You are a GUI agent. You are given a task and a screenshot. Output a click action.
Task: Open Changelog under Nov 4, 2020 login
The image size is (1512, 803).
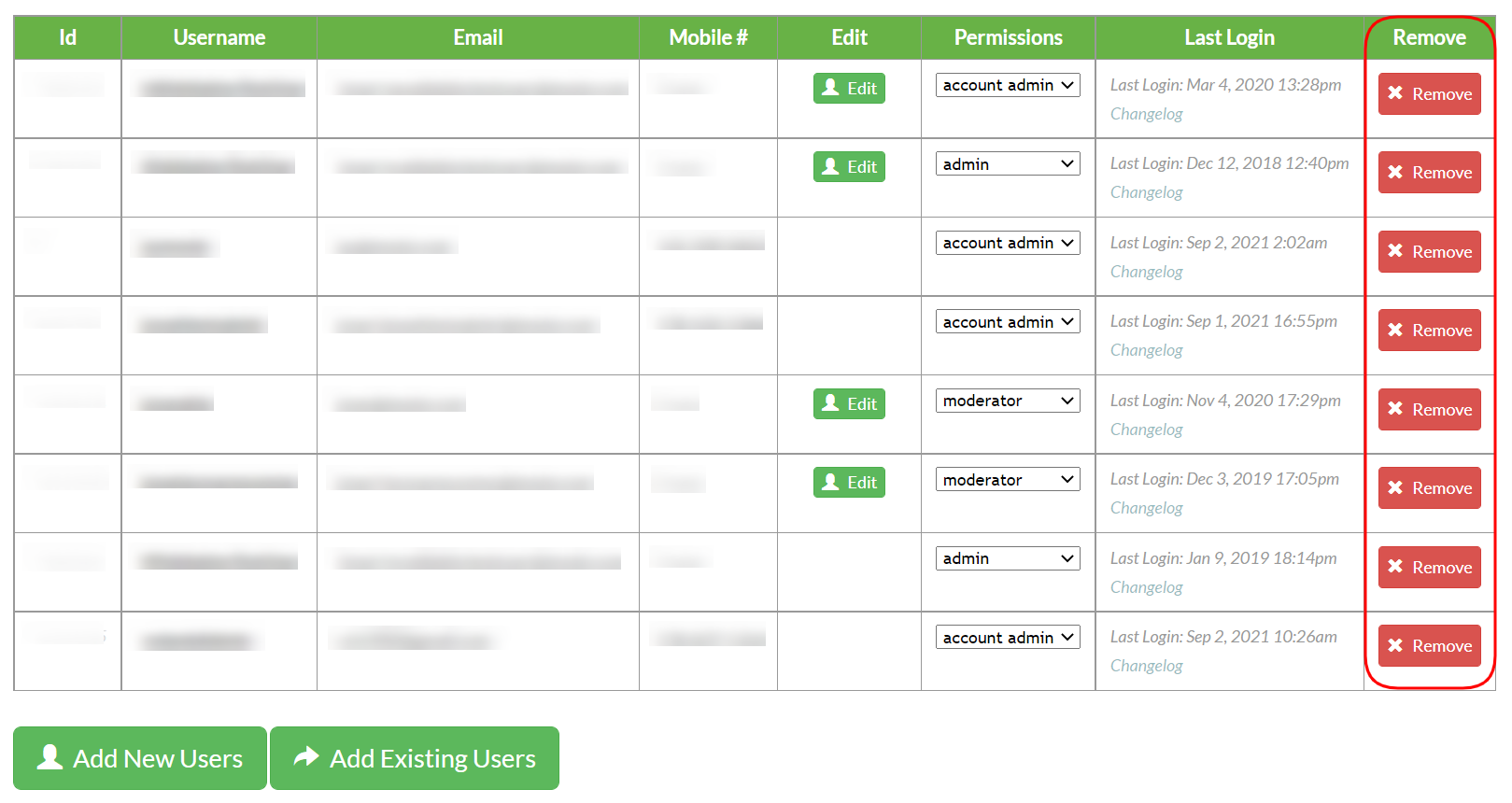tap(1146, 430)
